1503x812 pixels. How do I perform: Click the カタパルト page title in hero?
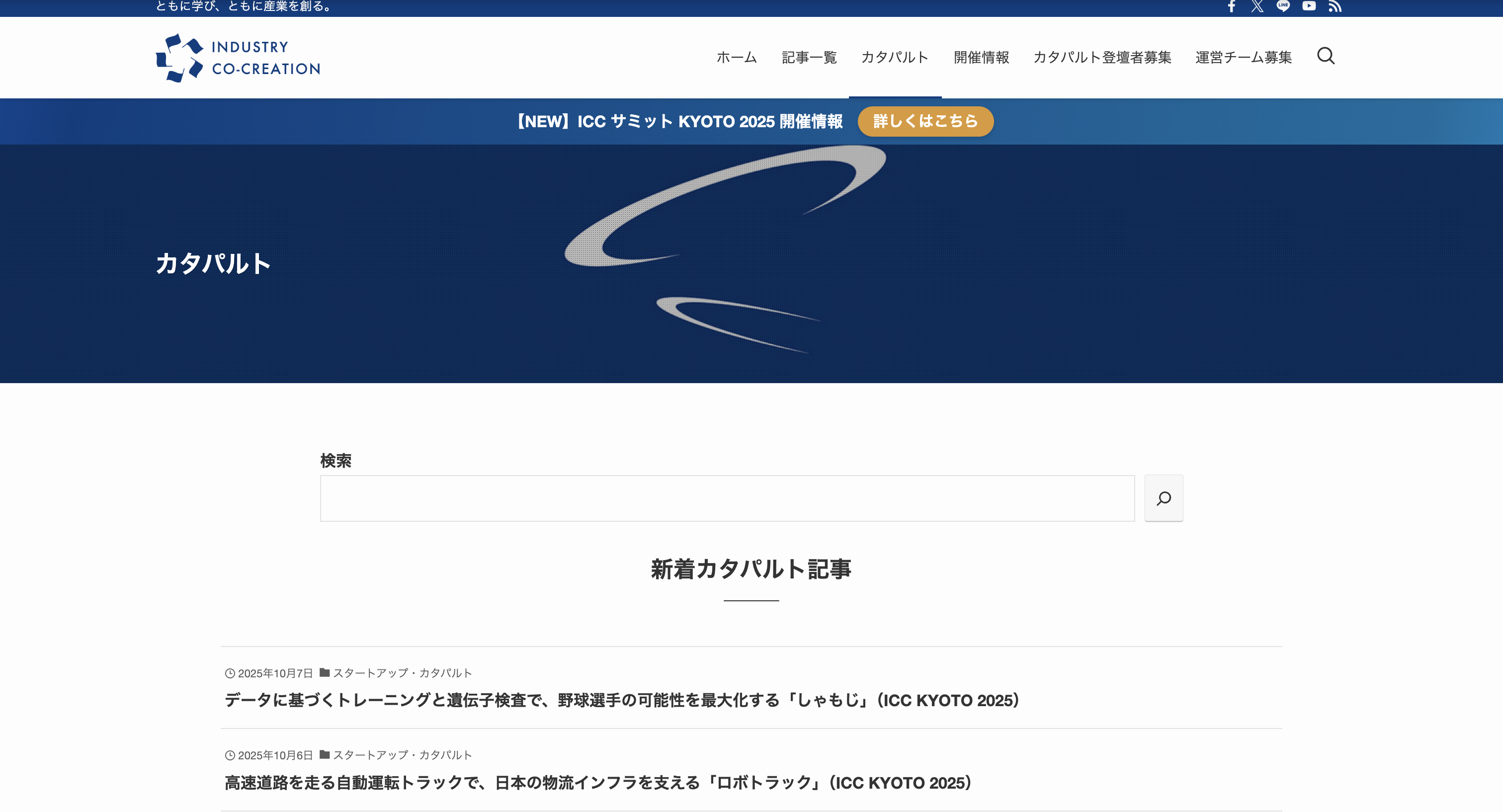pyautogui.click(x=213, y=263)
